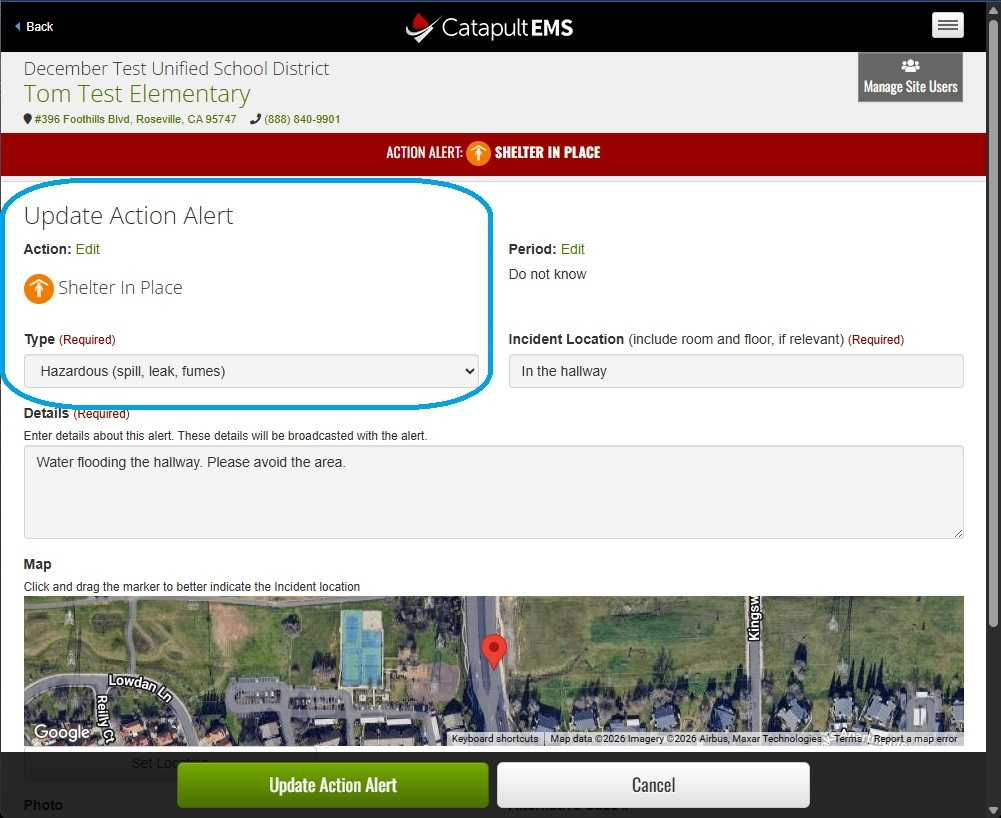Click into the Details text area
This screenshot has width=1001, height=818.
point(493,492)
